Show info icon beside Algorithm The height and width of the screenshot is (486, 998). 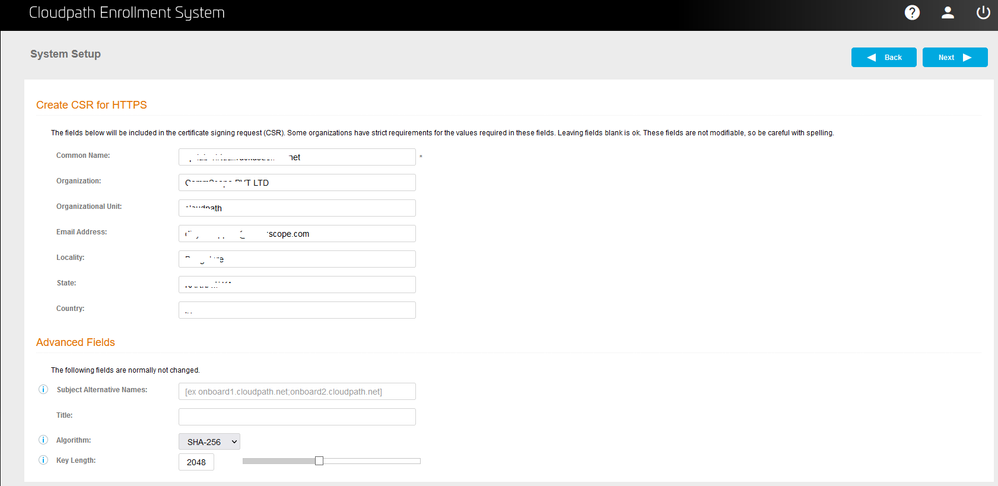(43, 440)
